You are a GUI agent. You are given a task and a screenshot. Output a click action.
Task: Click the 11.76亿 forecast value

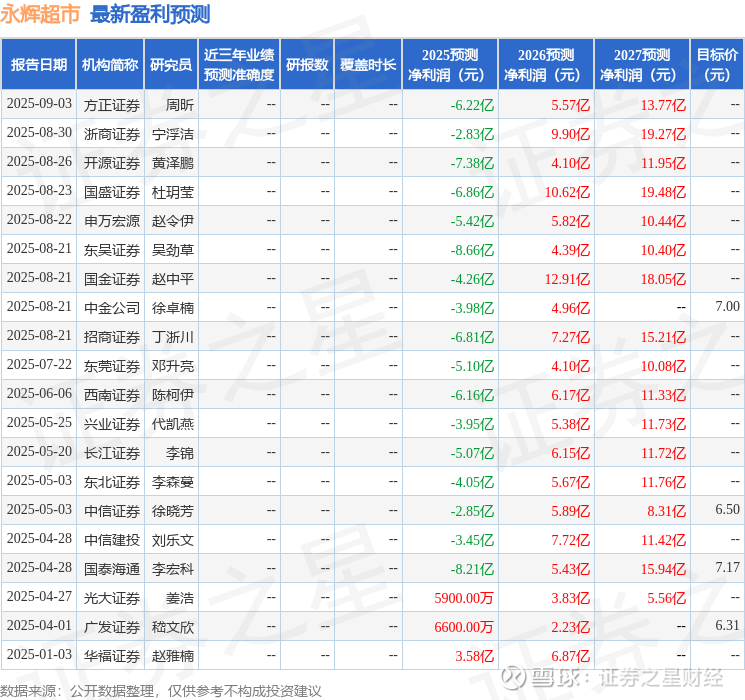click(x=663, y=482)
